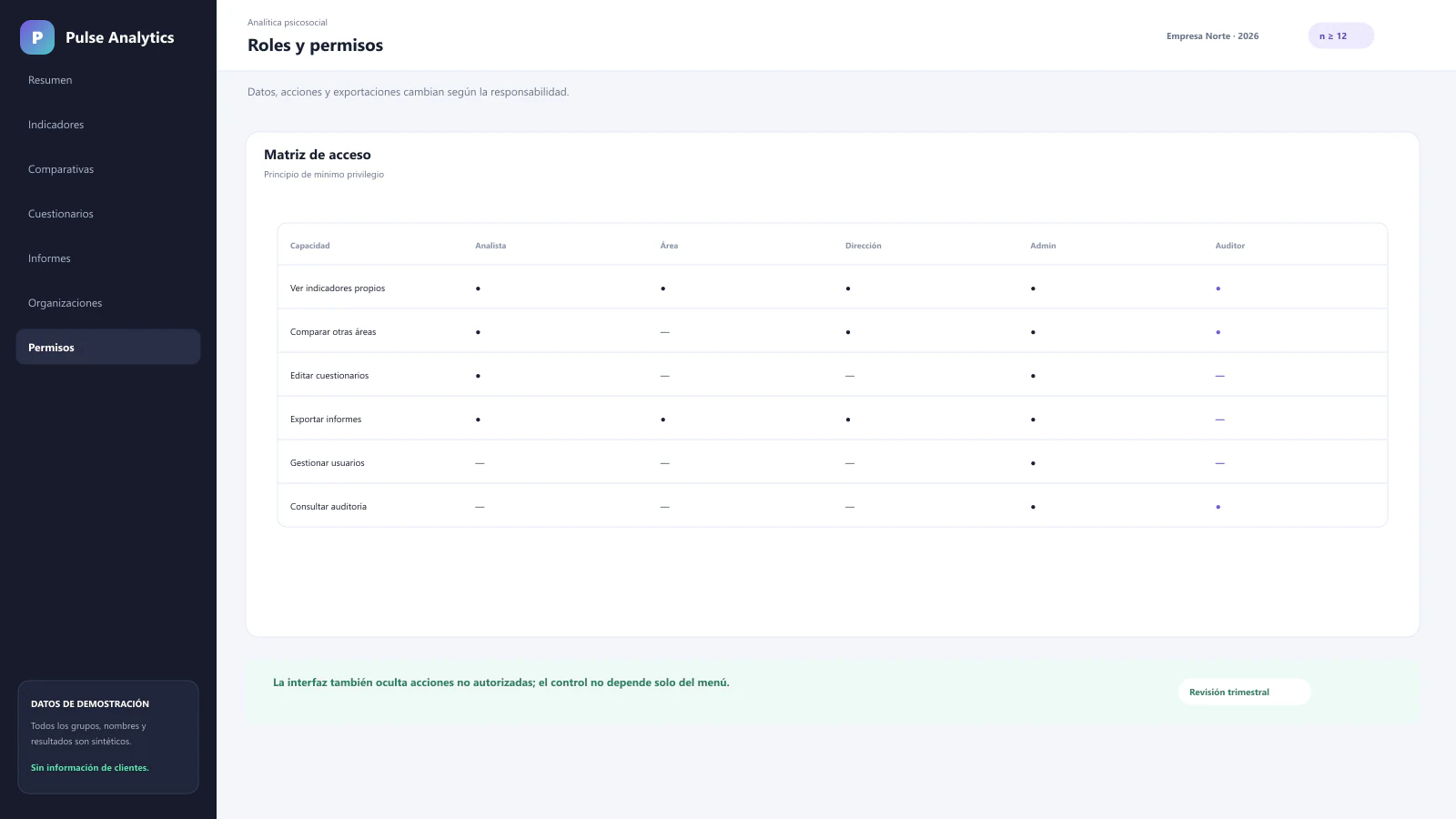Click the Dirección column header
This screenshot has height=819, width=1456.
tap(863, 246)
